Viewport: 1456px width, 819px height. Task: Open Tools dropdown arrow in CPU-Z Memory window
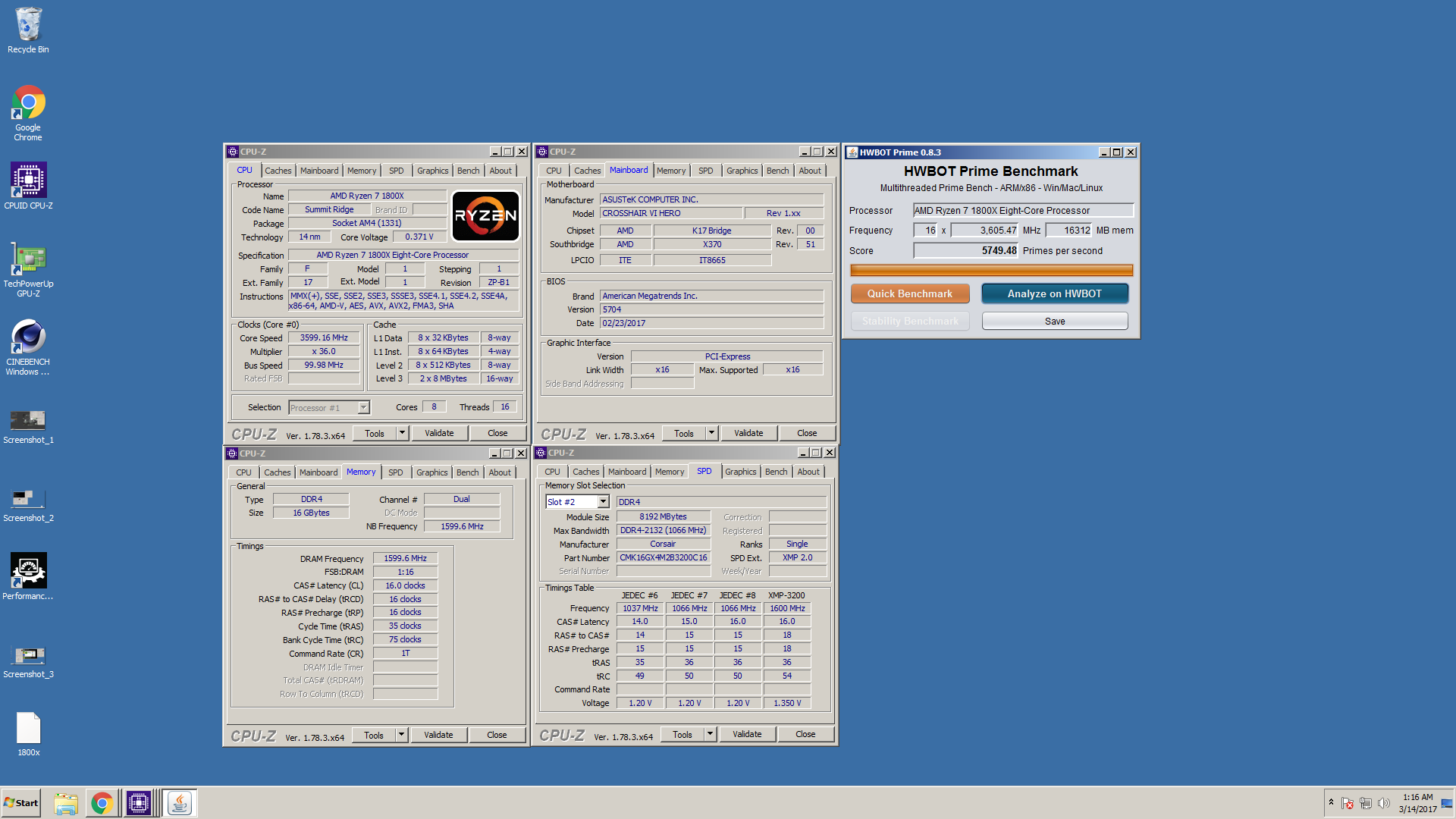pyautogui.click(x=401, y=735)
